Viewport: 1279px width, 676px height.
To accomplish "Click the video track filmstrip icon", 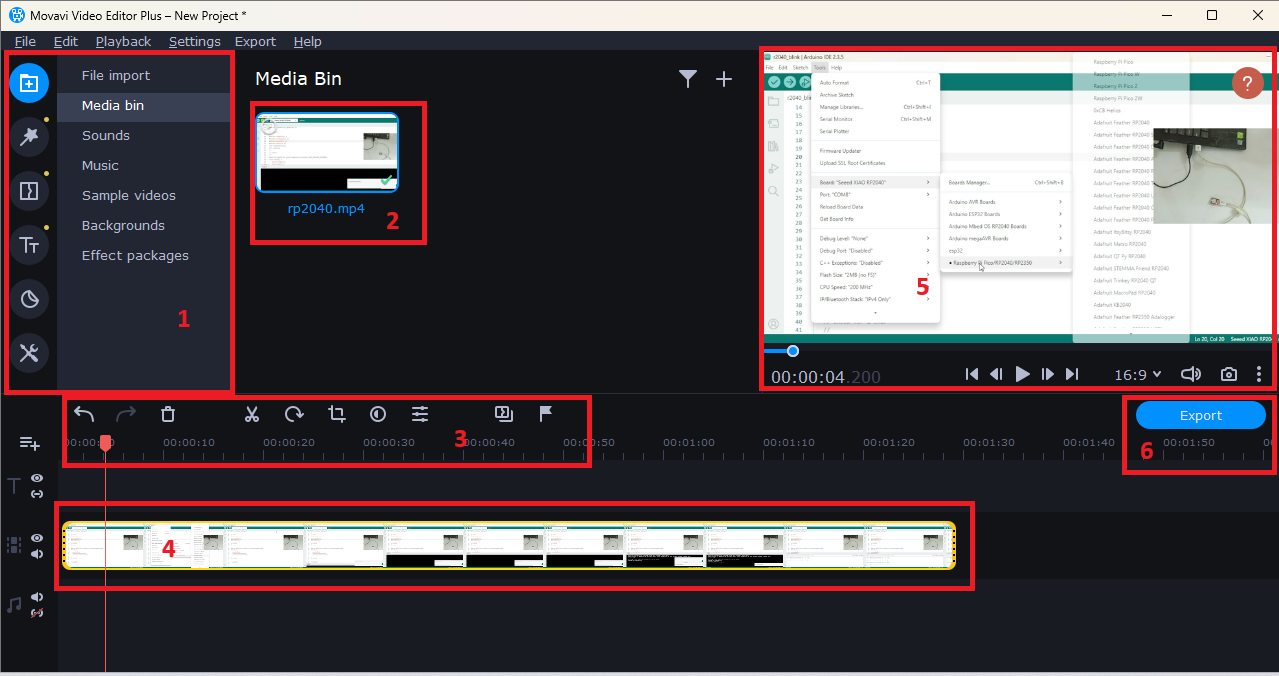I will [14, 545].
